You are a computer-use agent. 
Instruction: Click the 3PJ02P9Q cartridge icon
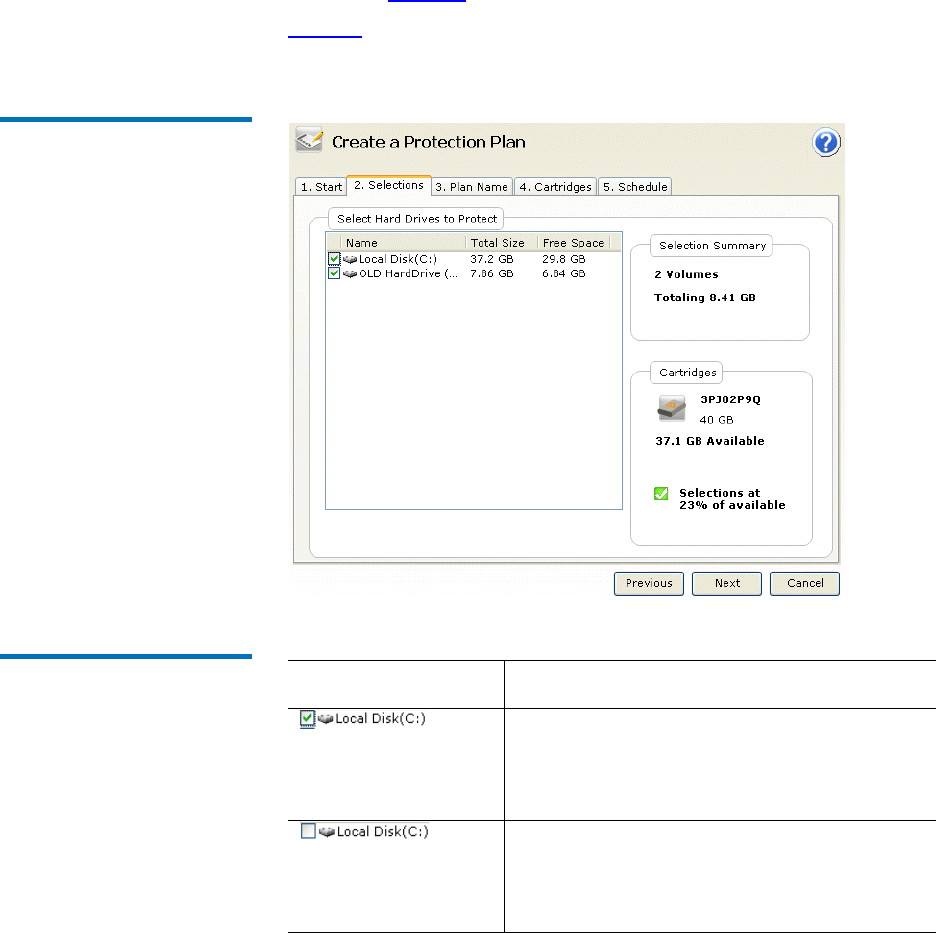pos(672,408)
